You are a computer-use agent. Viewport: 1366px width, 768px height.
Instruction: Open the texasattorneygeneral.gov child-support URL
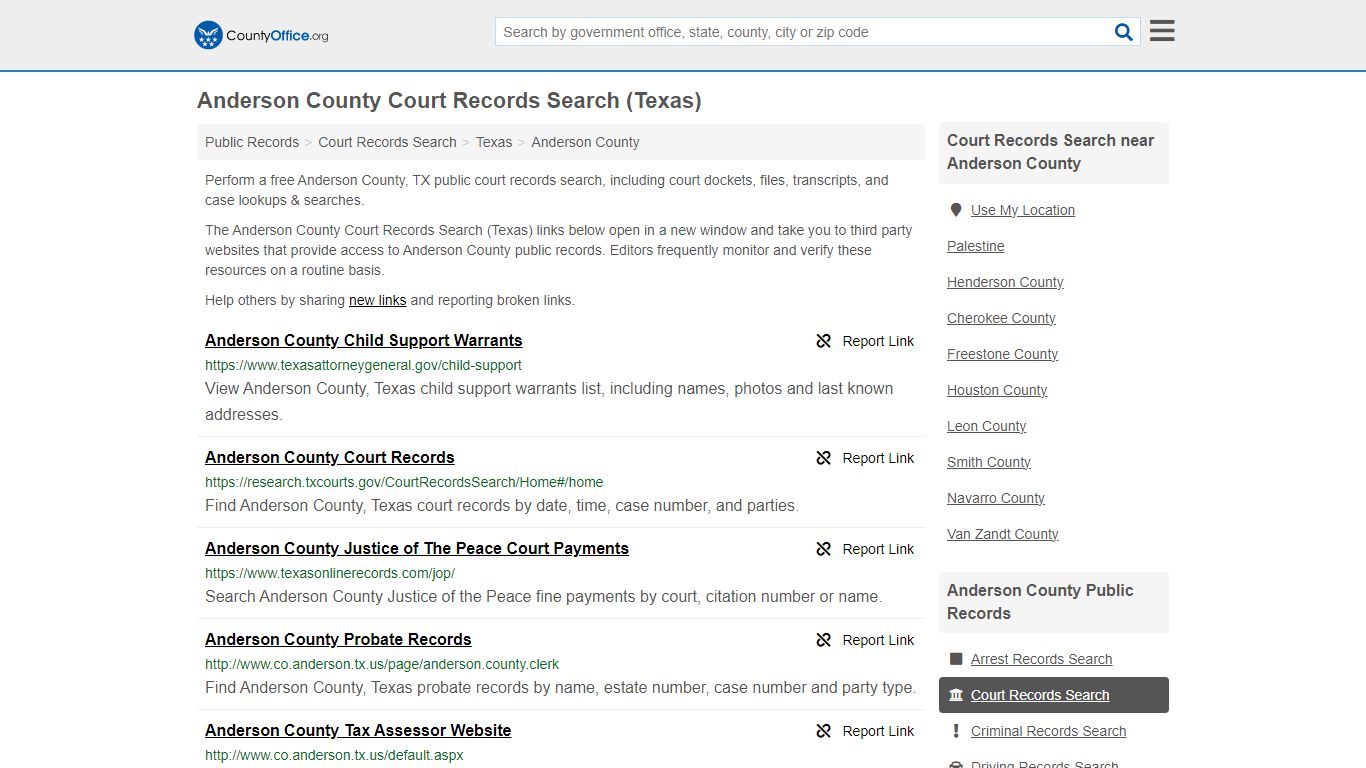click(x=363, y=365)
